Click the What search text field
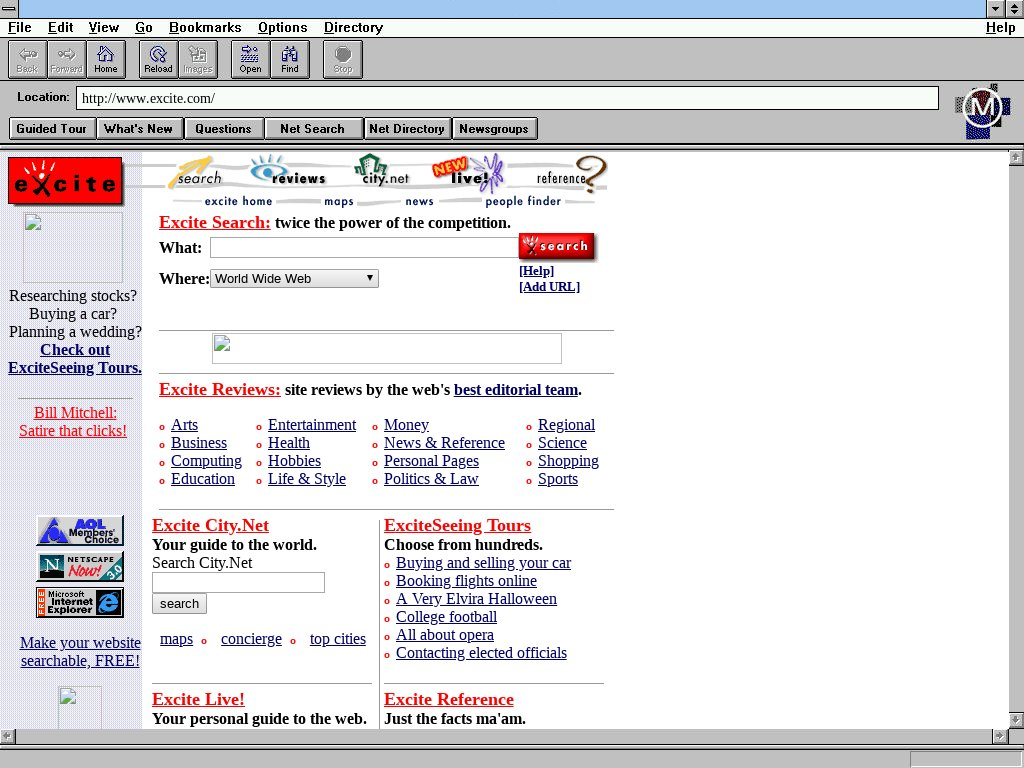The height and width of the screenshot is (768, 1024). (x=363, y=248)
